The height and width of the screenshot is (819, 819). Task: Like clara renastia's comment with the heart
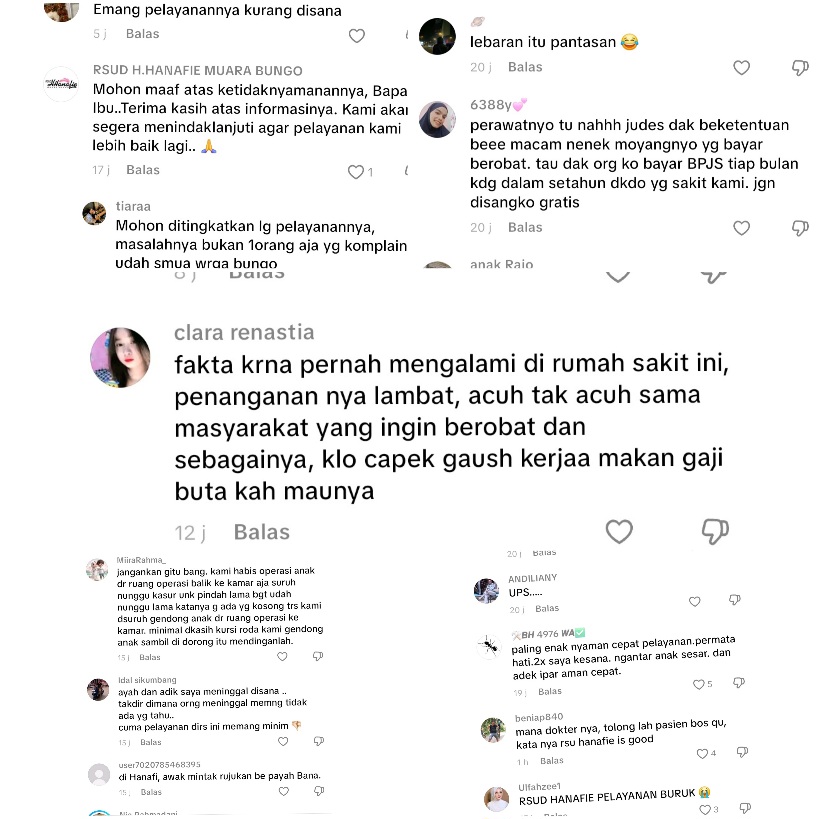click(619, 532)
